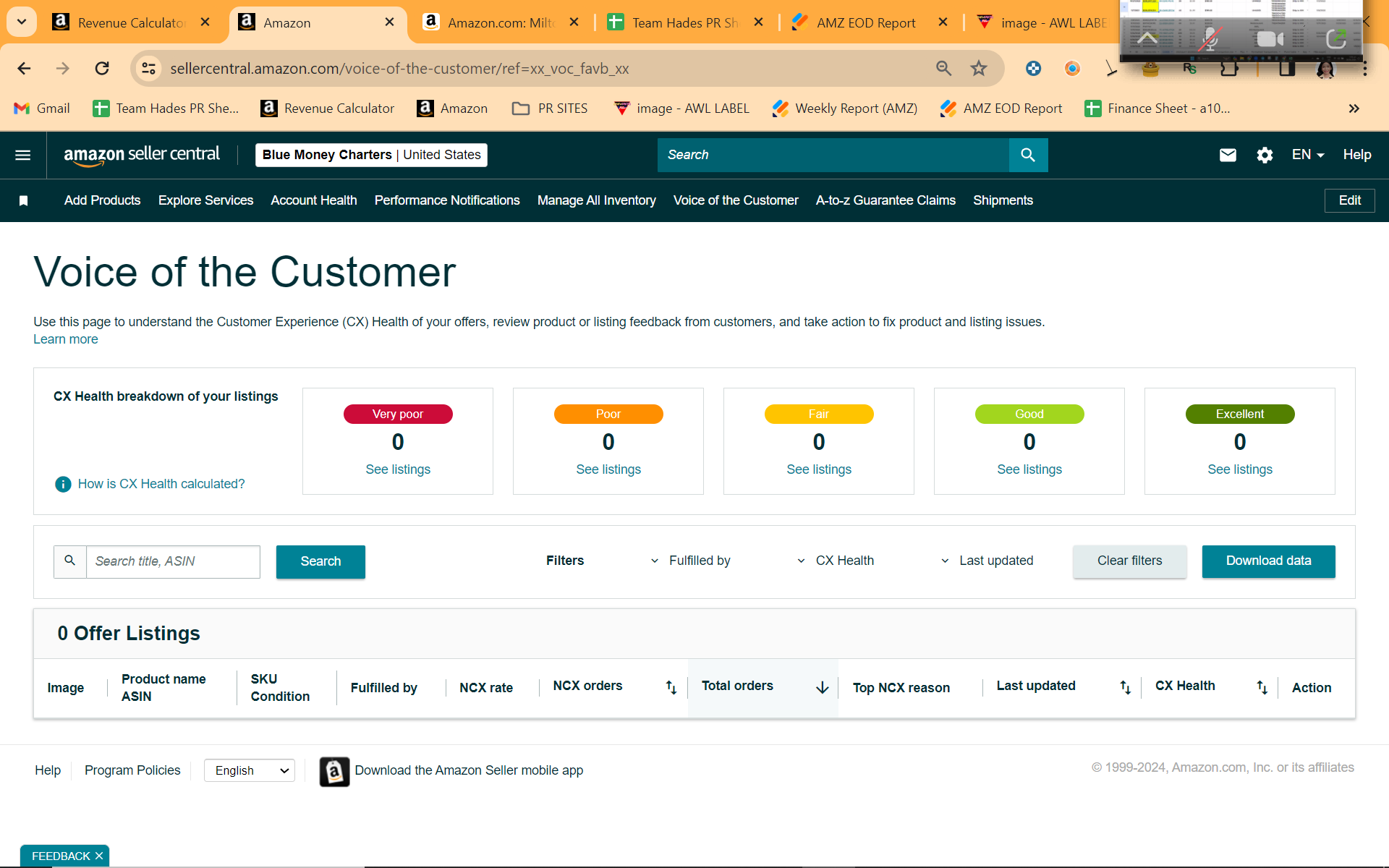Screen dimensions: 1389x868
Task: Click Clear filters
Action: pyautogui.click(x=1130, y=561)
